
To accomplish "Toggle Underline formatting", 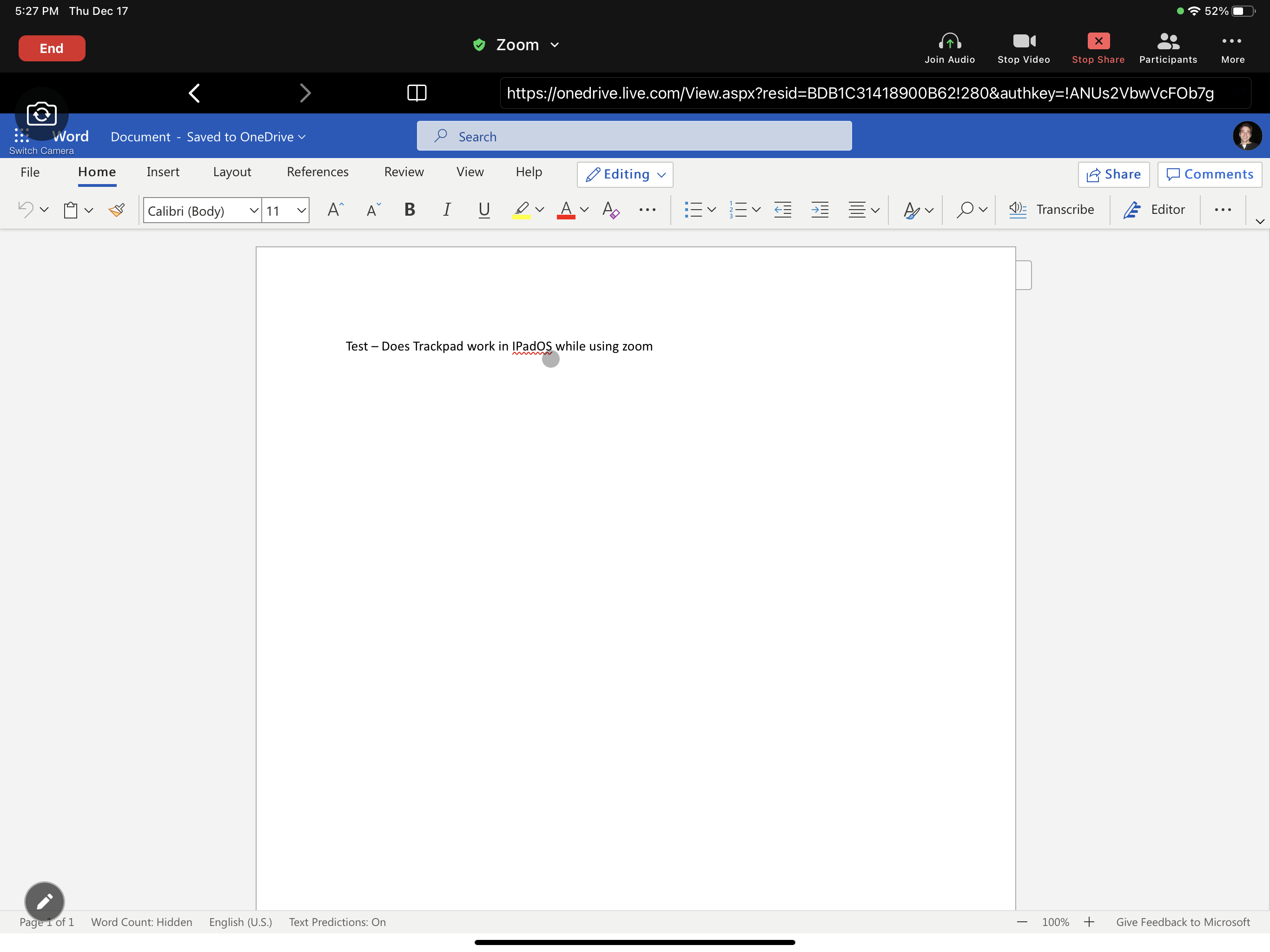I will 484,210.
